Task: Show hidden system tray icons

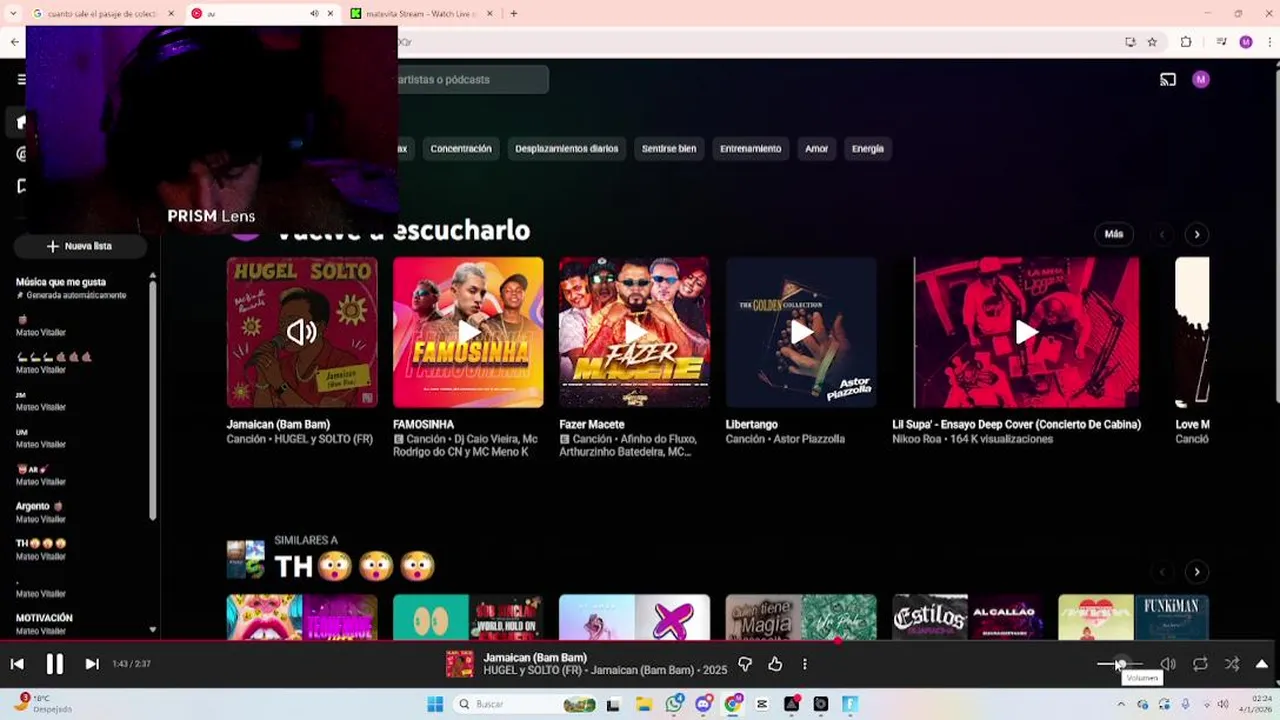Action: tap(1120, 704)
